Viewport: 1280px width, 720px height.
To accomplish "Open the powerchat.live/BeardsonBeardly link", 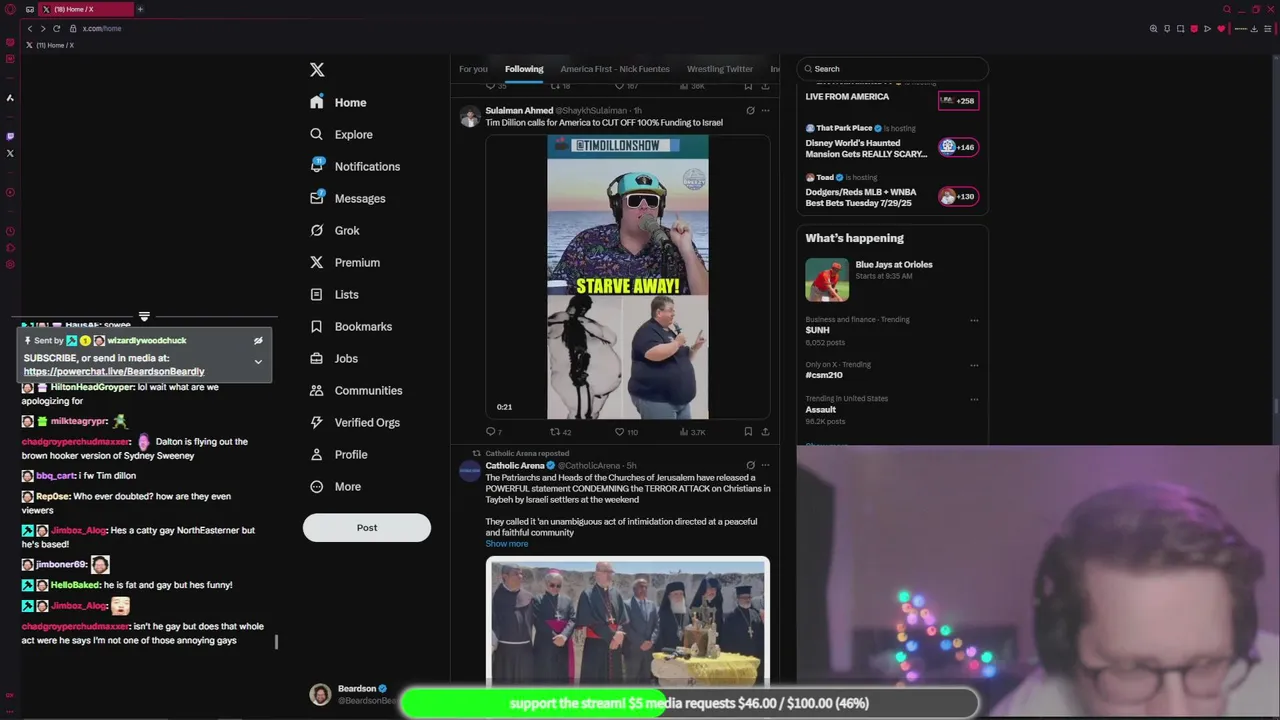I will click(x=114, y=371).
